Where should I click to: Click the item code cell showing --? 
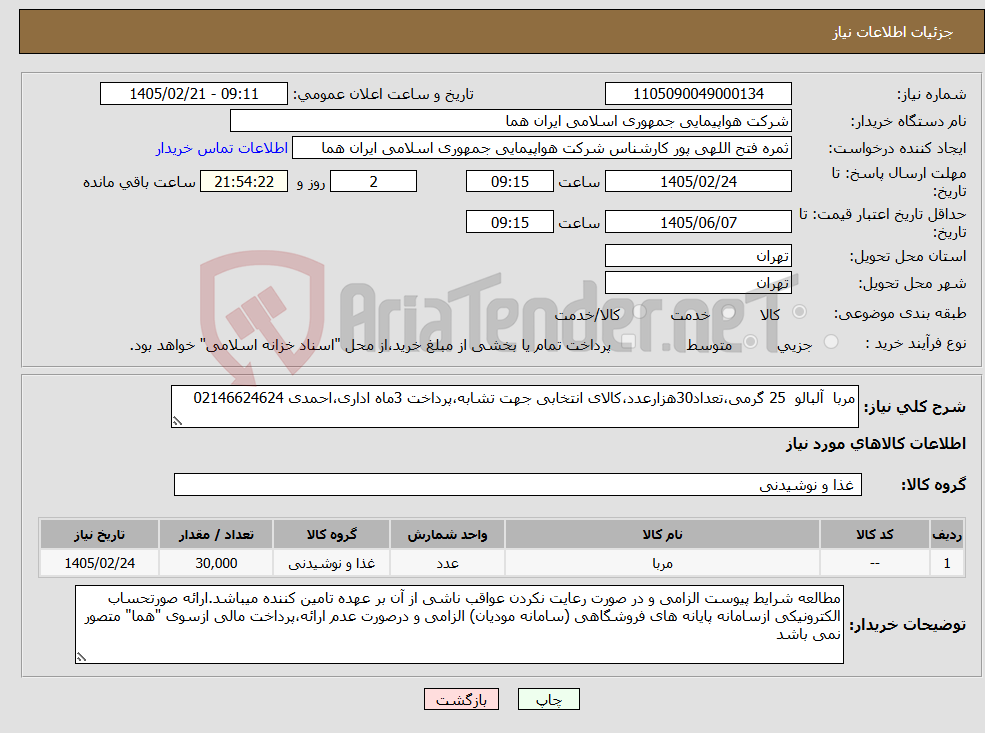point(874,563)
